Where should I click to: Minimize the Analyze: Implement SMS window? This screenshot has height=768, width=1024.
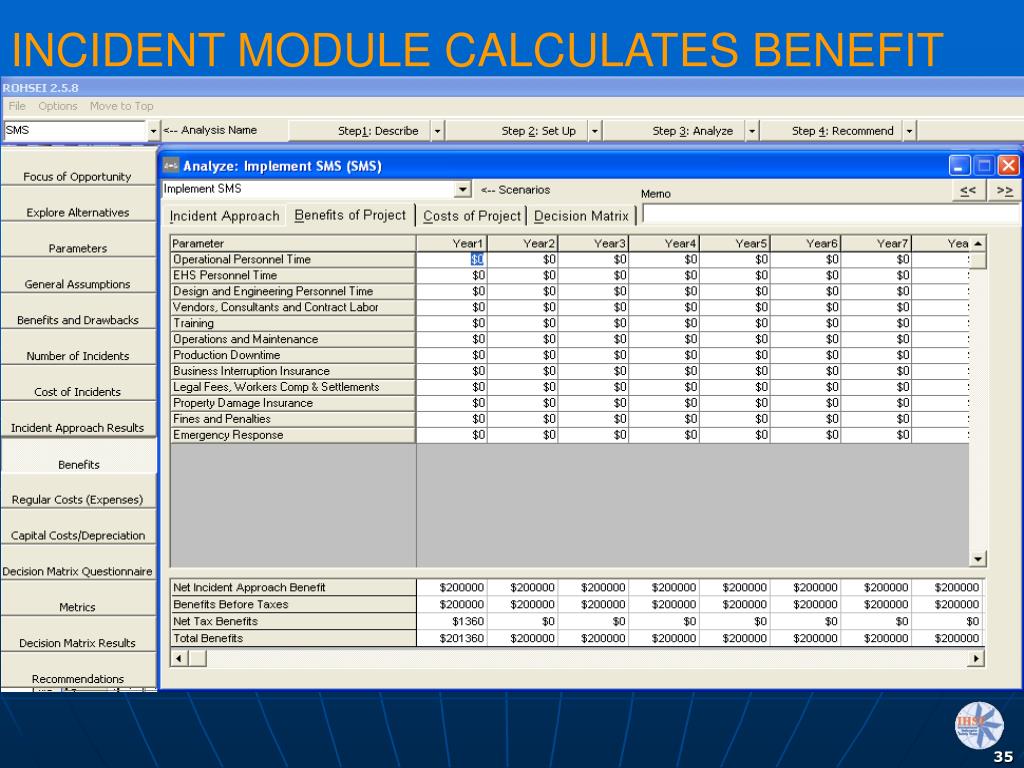coord(959,165)
